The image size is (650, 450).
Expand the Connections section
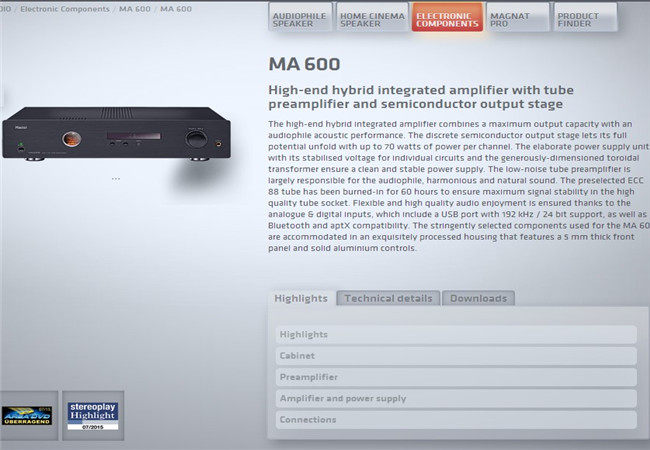pyautogui.click(x=456, y=420)
